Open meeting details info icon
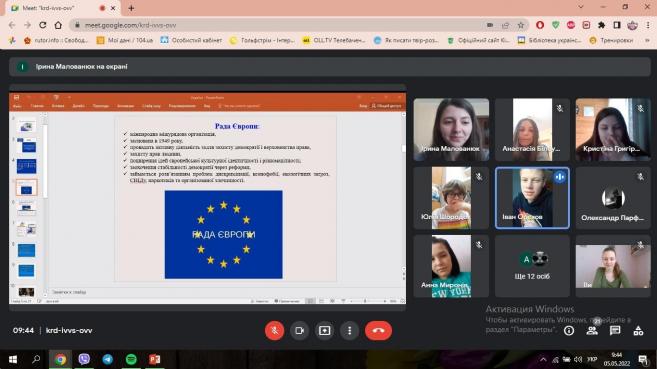This screenshot has width=657, height=369. (569, 330)
